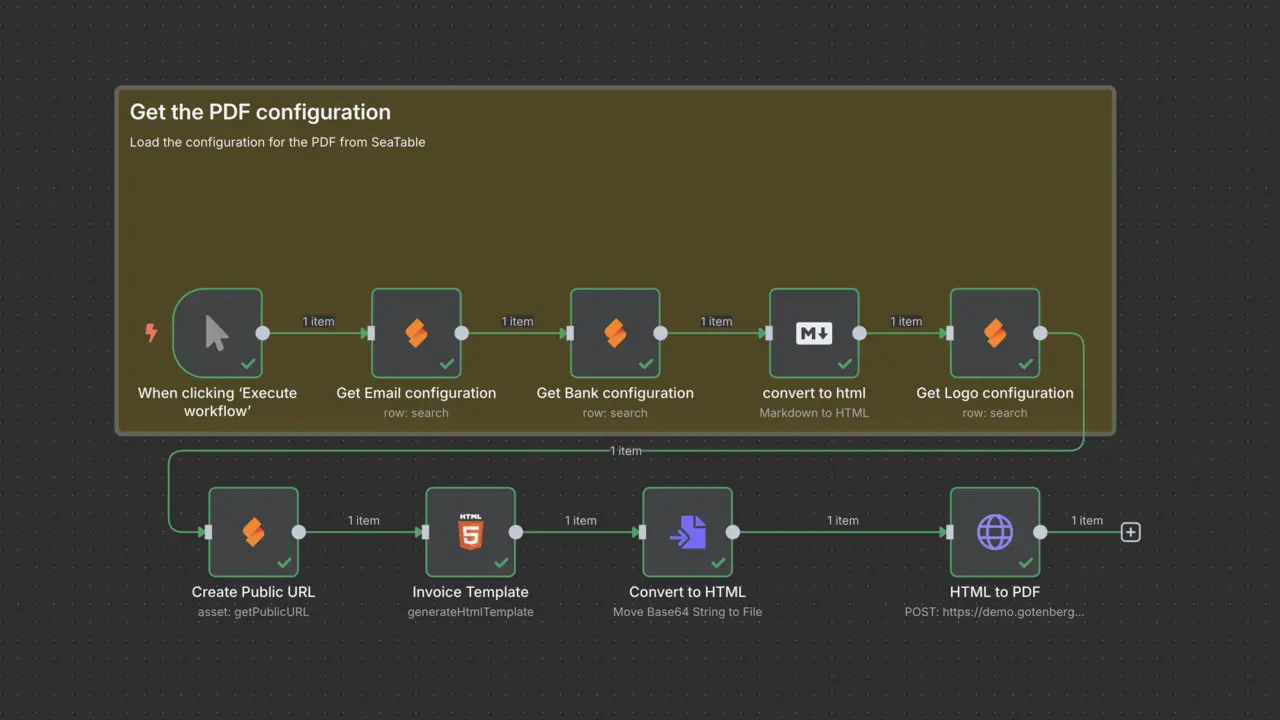Click the 'generateHtmlTemplate' subtitle
The height and width of the screenshot is (720, 1280).
pyautogui.click(x=470, y=612)
